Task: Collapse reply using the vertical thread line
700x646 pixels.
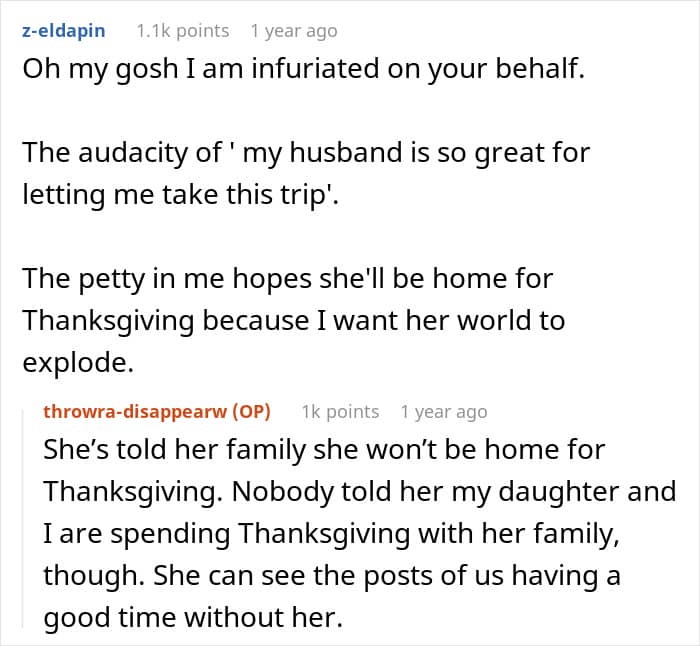Action: coord(23,518)
